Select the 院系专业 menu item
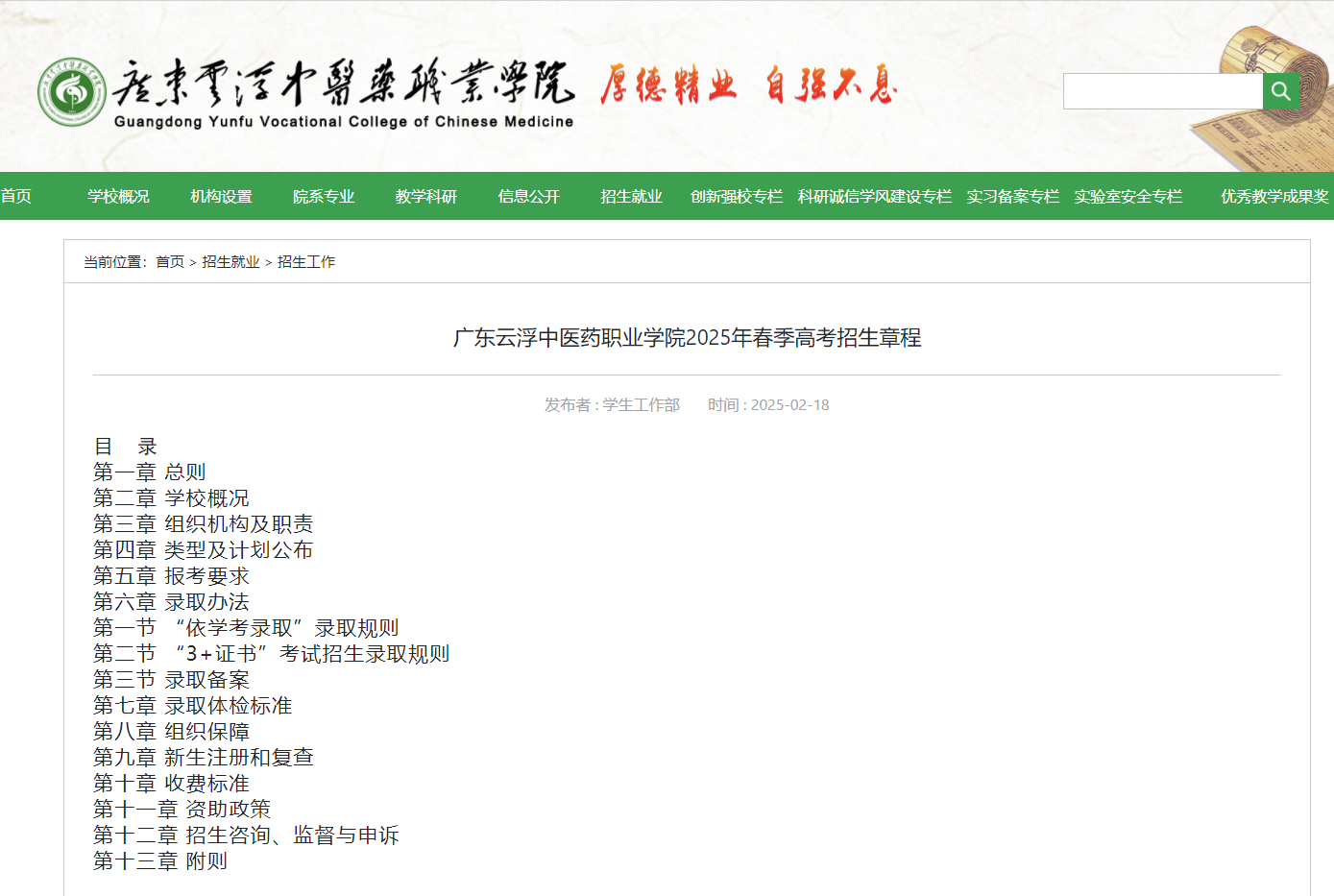Image resolution: width=1334 pixels, height=896 pixels. pyautogui.click(x=323, y=196)
